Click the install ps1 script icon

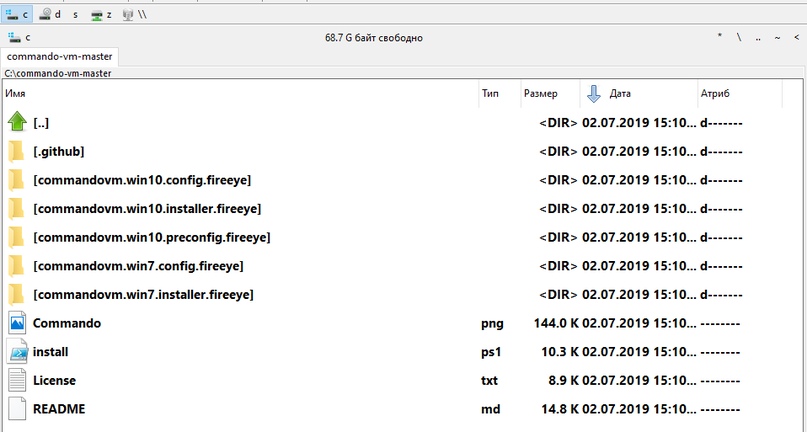tap(17, 352)
